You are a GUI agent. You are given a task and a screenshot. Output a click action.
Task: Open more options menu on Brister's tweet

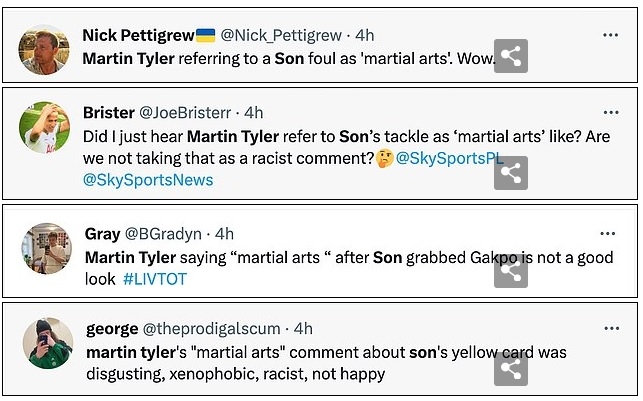[611, 113]
